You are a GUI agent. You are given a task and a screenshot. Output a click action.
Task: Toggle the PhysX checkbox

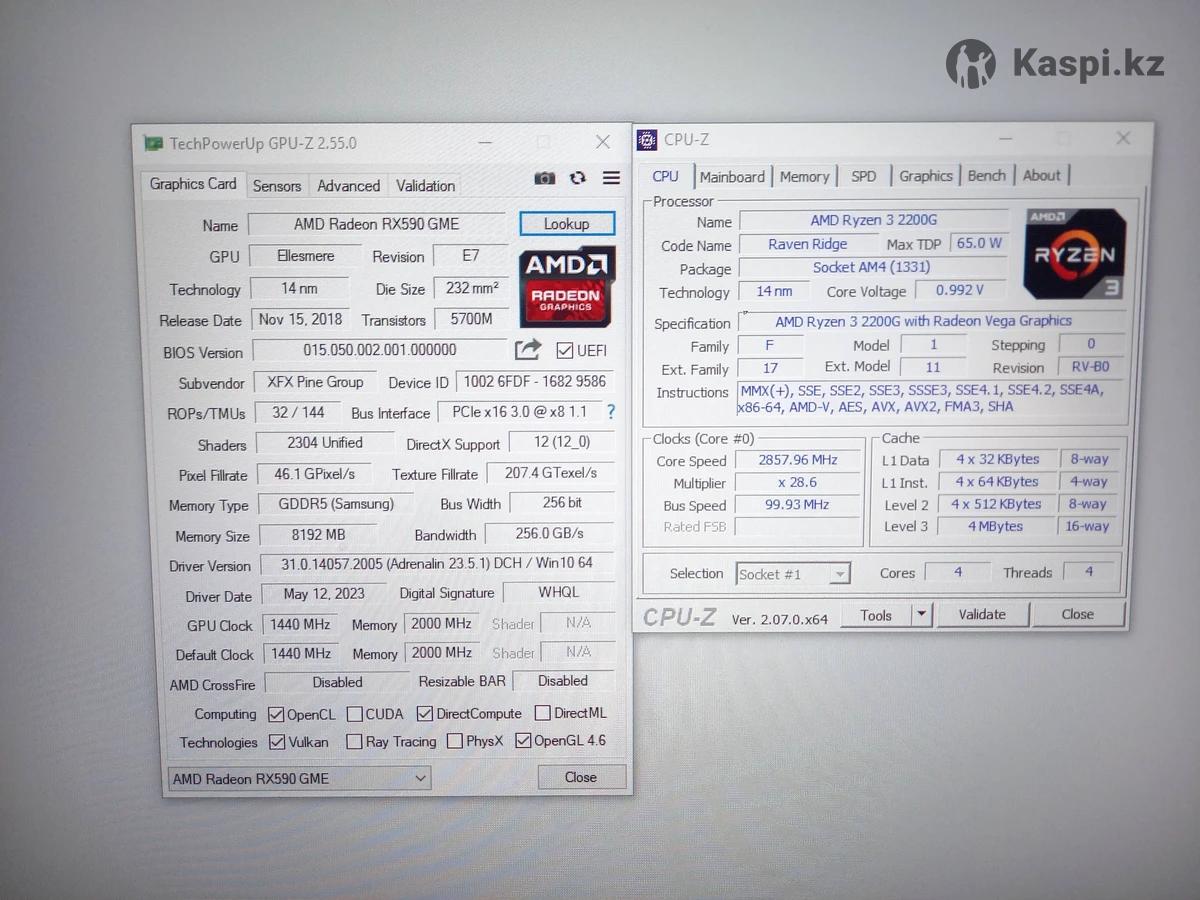coord(455,741)
